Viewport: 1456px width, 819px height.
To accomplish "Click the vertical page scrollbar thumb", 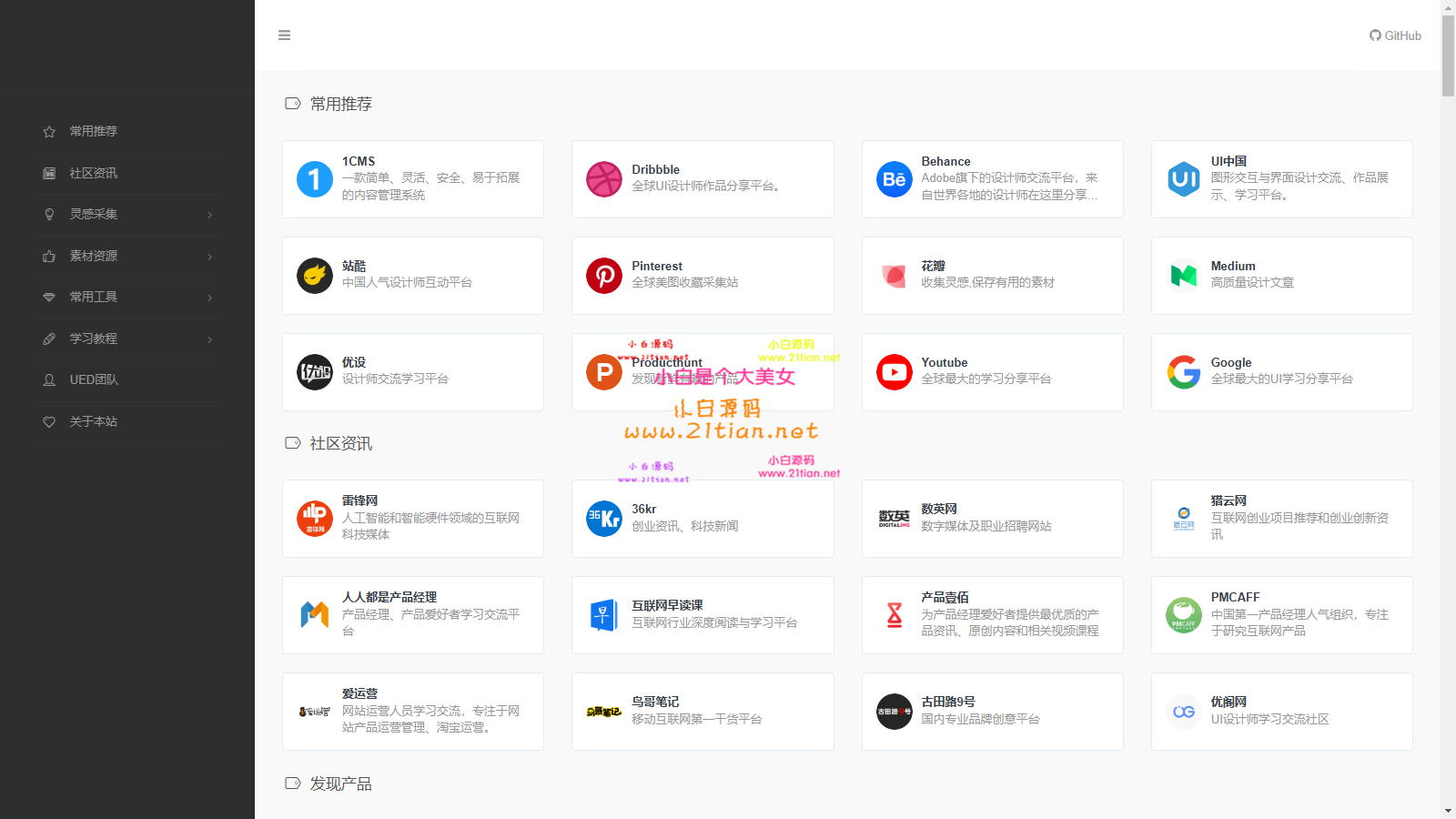I will pos(1448,55).
